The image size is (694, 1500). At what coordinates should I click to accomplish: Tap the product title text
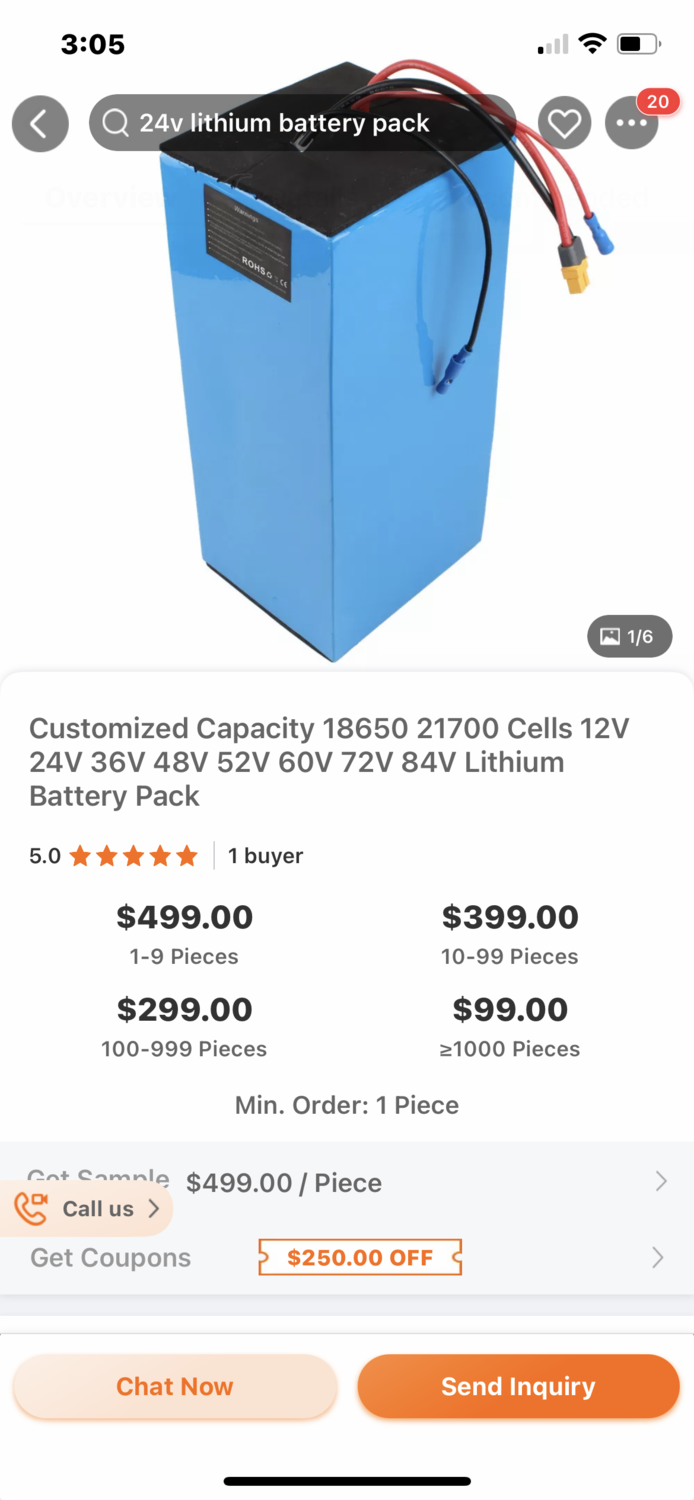click(328, 762)
